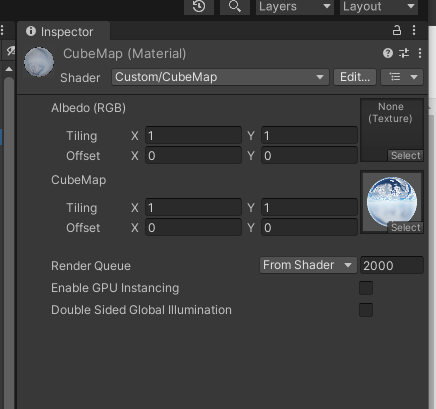
Task: Open the Custom/CubeMap shader dropdown
Action: pos(220,77)
